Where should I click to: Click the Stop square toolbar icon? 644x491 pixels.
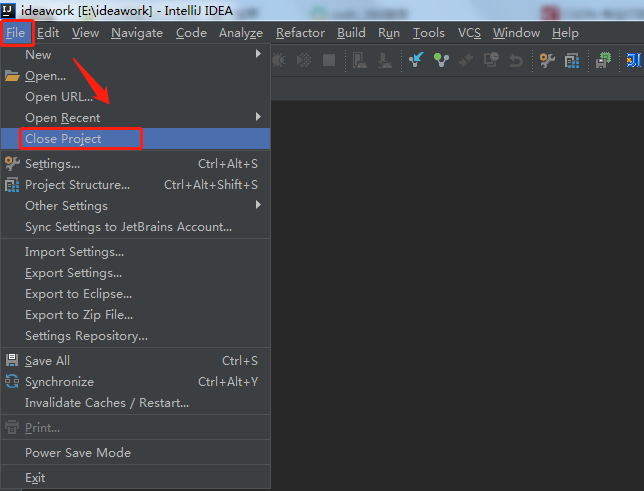pyautogui.click(x=329, y=60)
